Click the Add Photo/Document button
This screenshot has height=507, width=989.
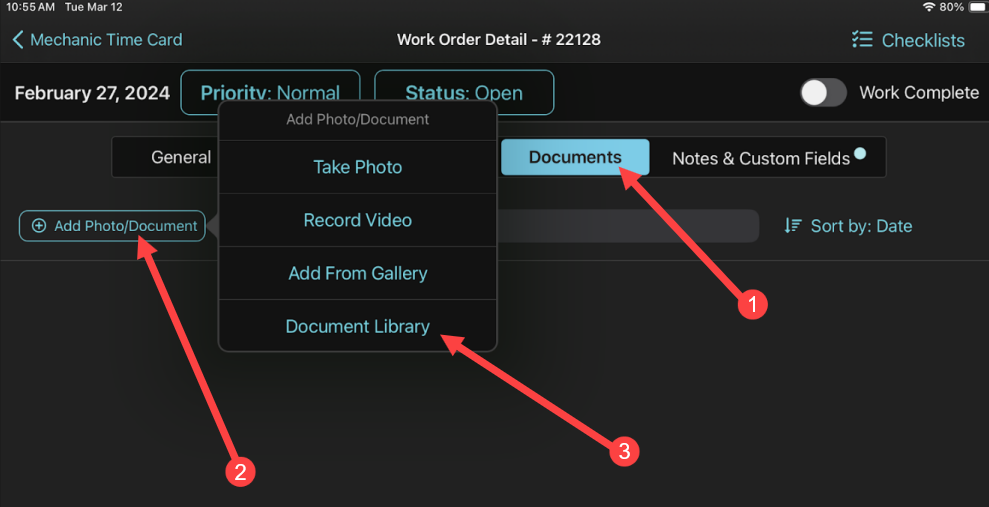pyautogui.click(x=112, y=226)
